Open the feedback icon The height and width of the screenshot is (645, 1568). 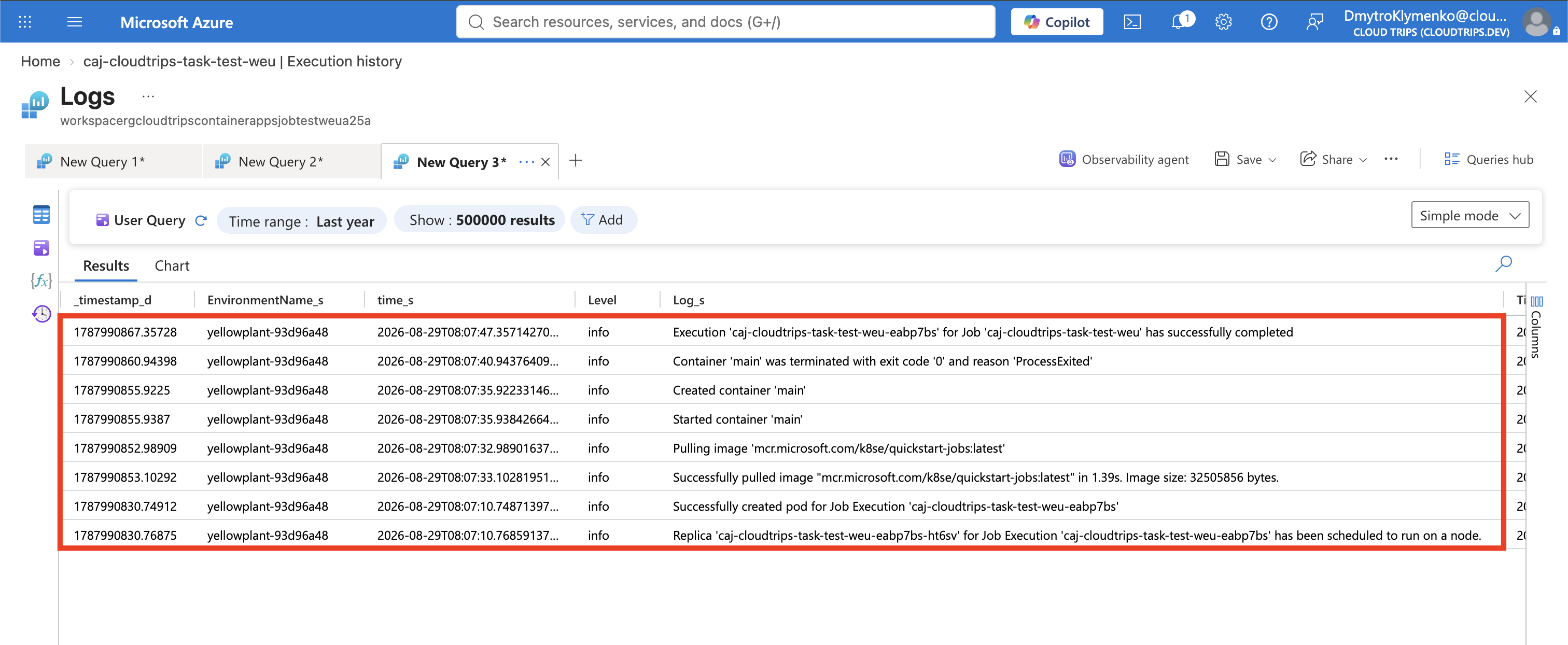tap(1315, 22)
